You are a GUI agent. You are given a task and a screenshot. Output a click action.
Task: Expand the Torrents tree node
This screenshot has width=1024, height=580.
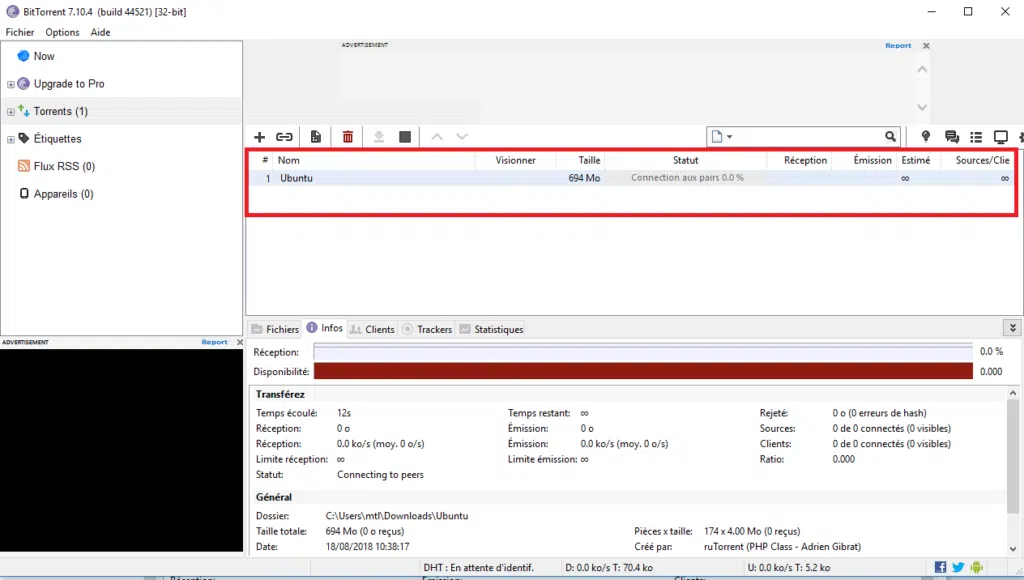[10, 112]
